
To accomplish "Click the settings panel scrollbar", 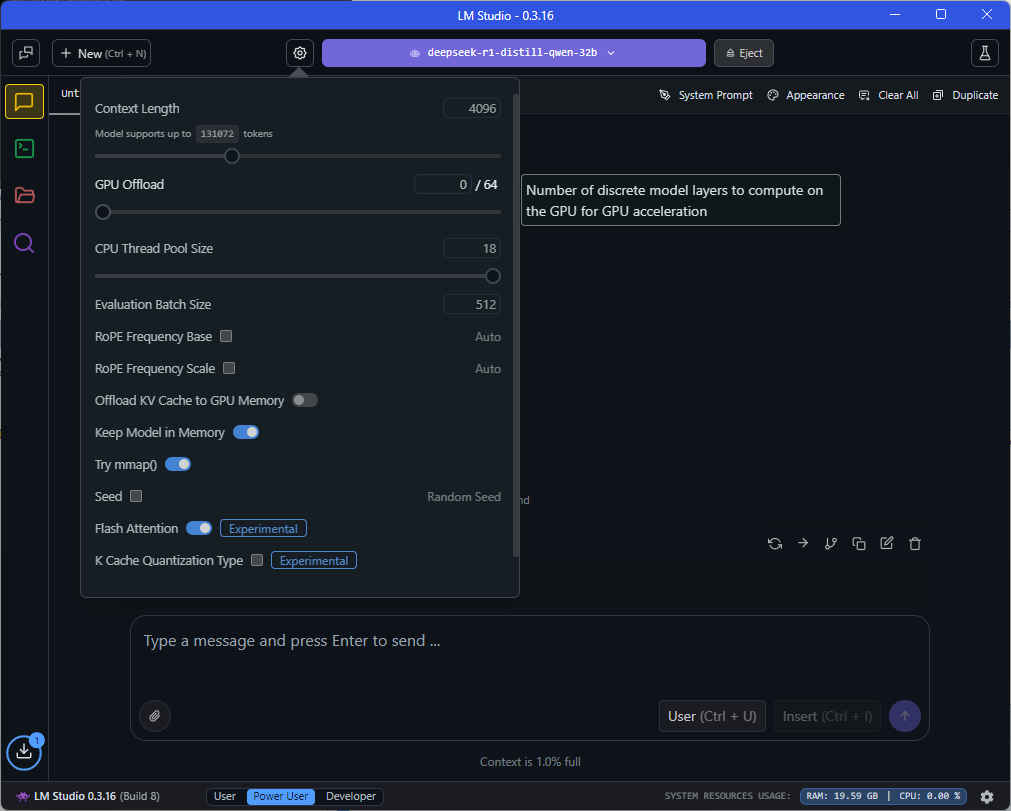I will click(515, 326).
